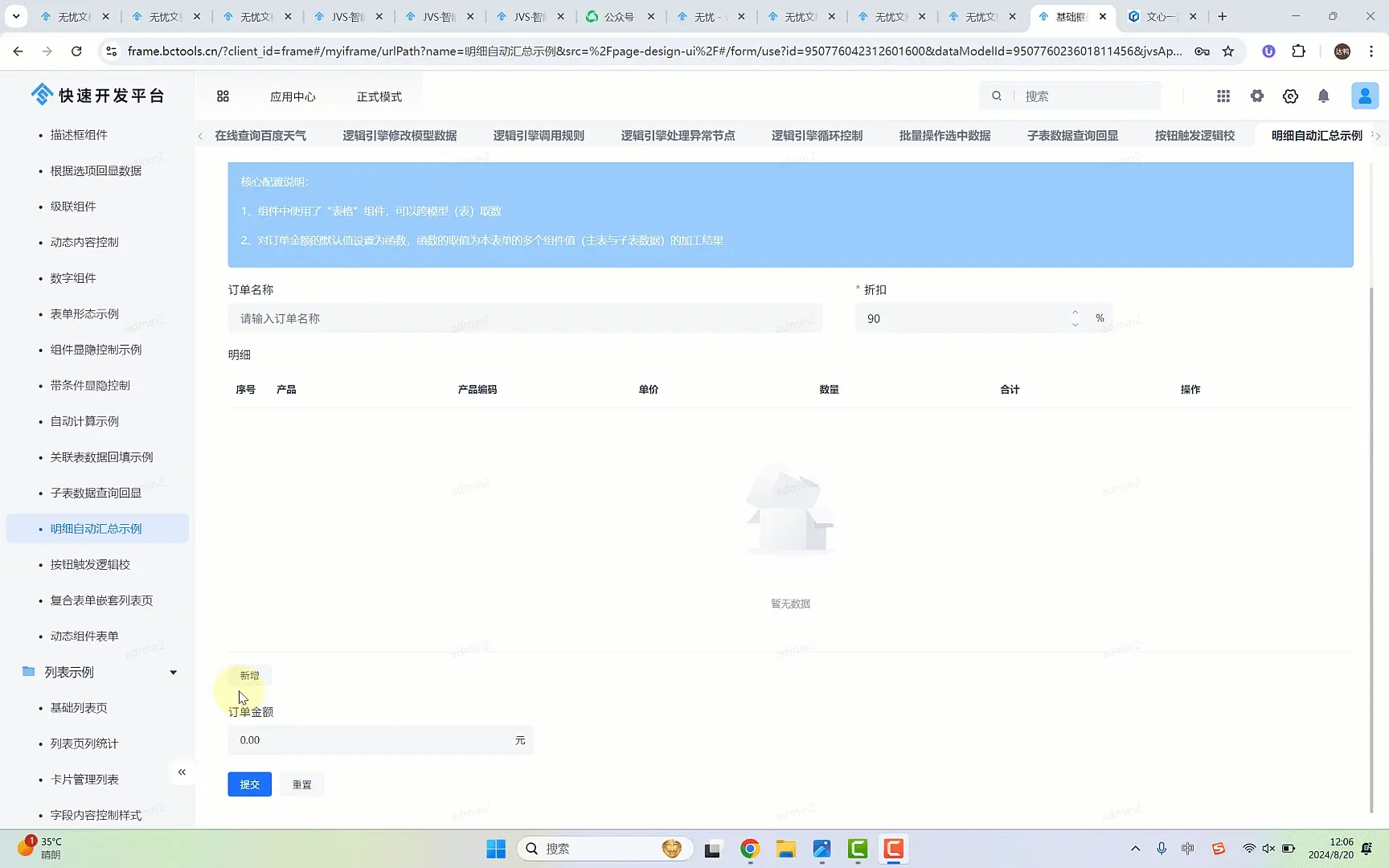This screenshot has height=868, width=1389.
Task: Open 基础列表页 in the sidebar
Action: pyautogui.click(x=79, y=708)
